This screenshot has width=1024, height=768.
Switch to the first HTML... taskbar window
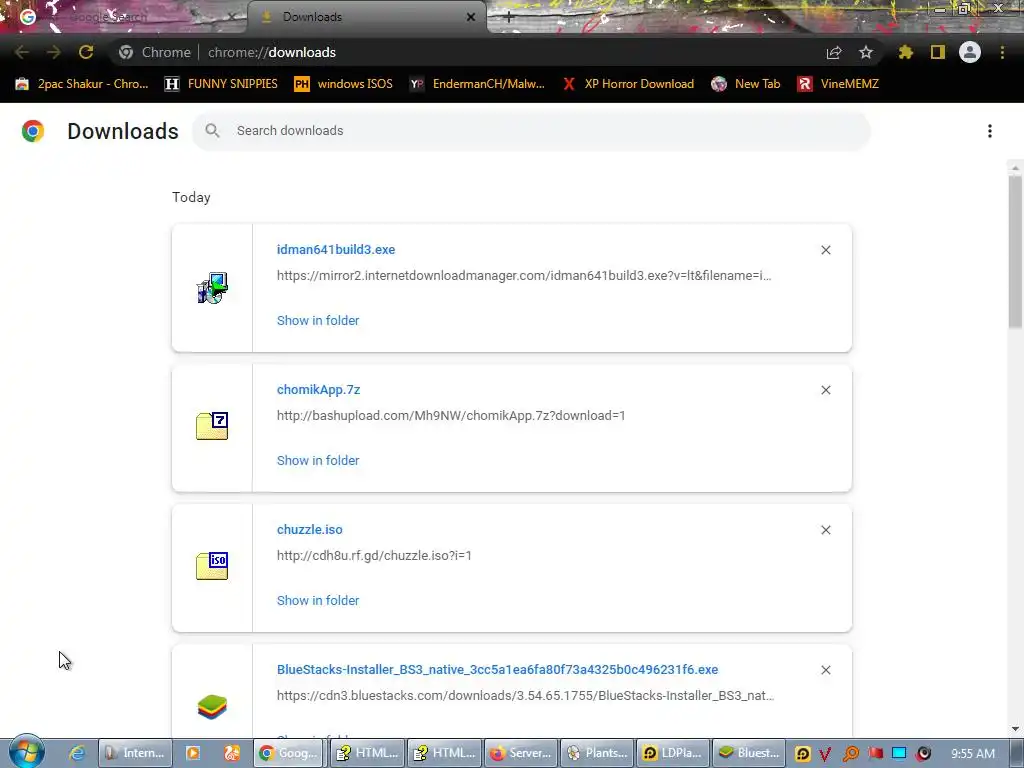click(366, 753)
